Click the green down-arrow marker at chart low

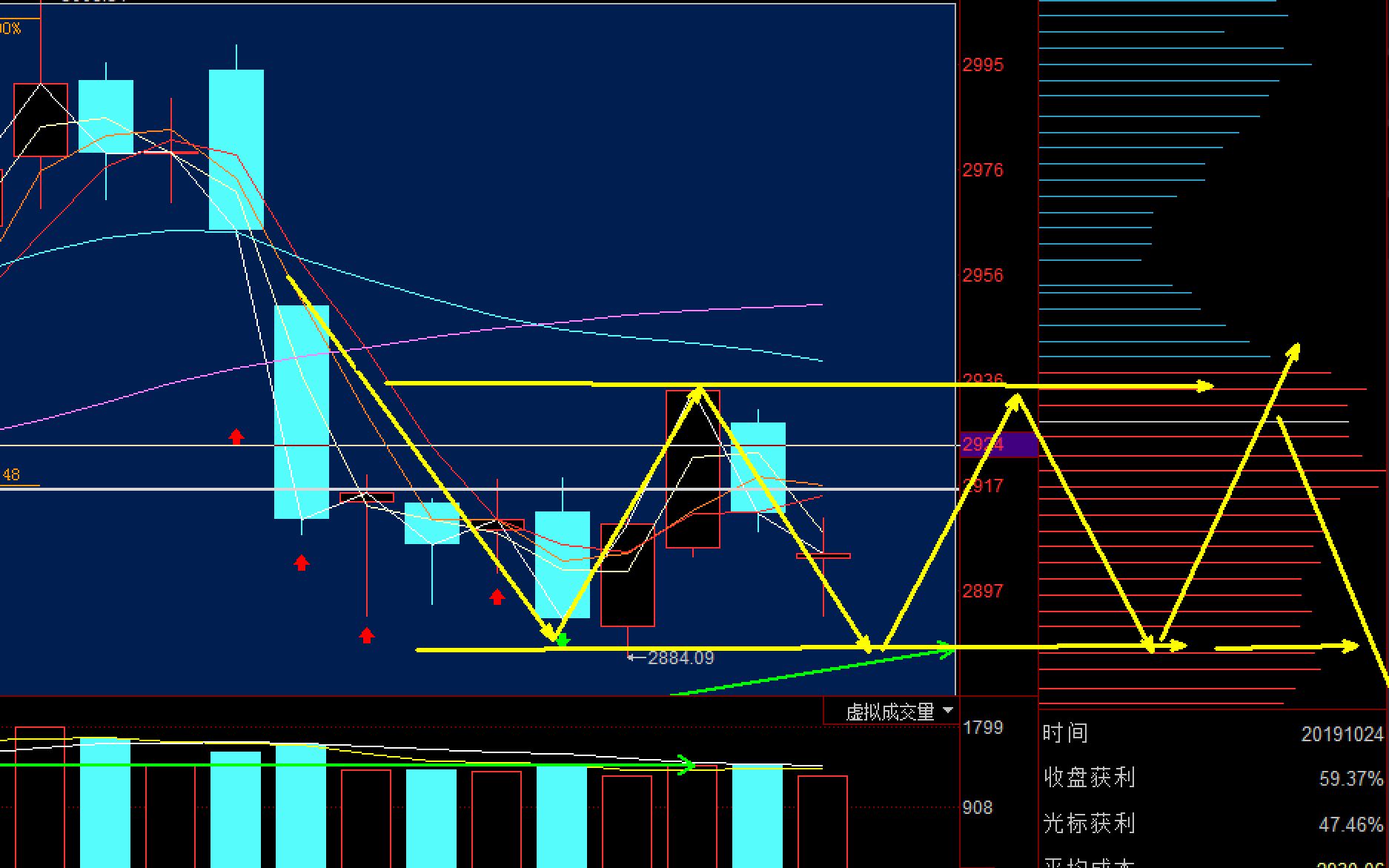[563, 640]
